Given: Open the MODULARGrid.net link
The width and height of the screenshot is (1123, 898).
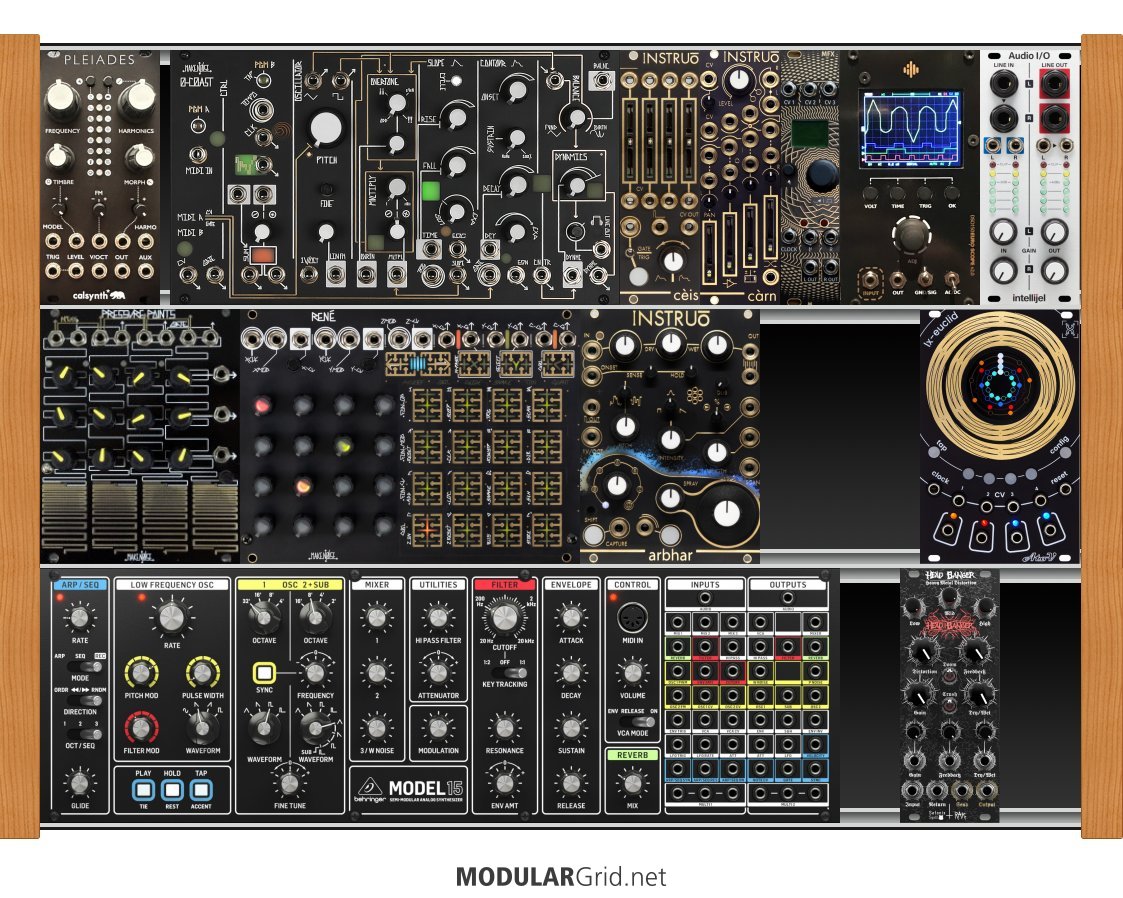Looking at the screenshot, I should (x=560, y=877).
